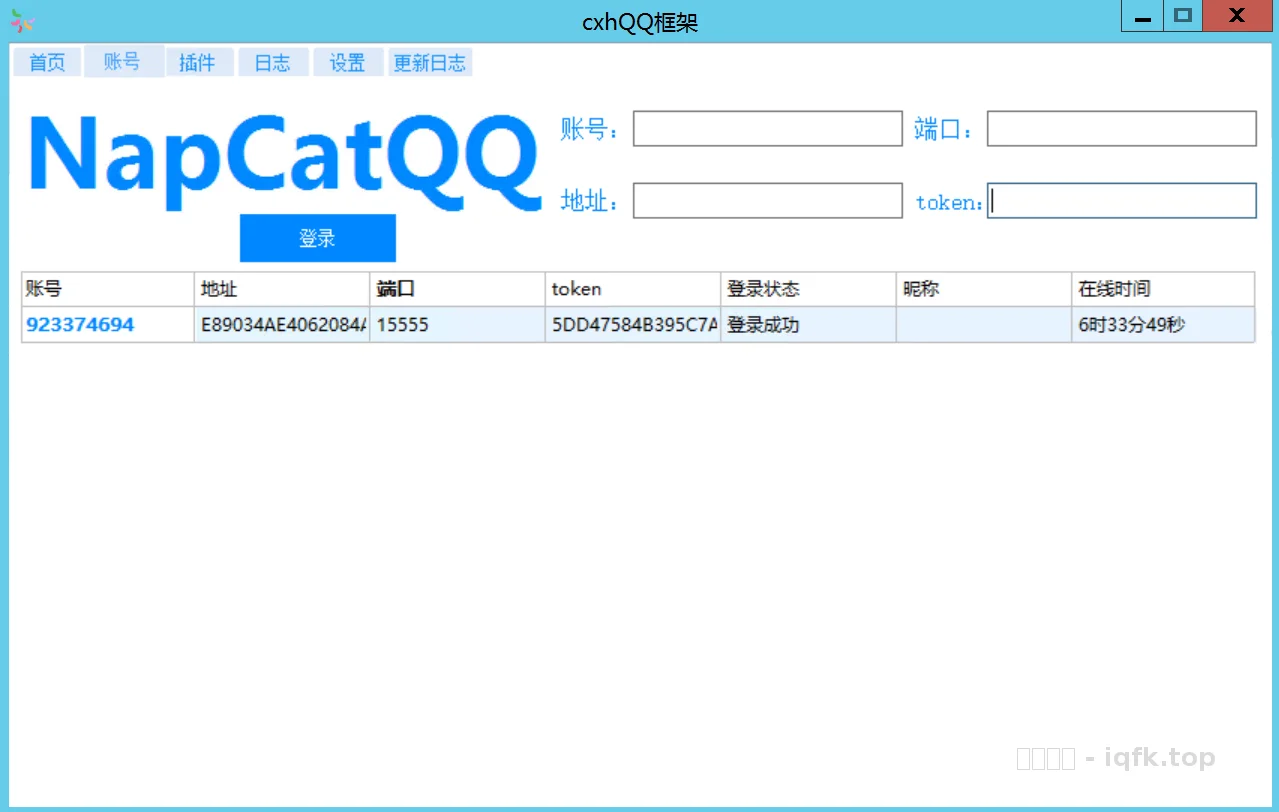Click the 端口 column header
This screenshot has height=812, width=1279.
(456, 288)
